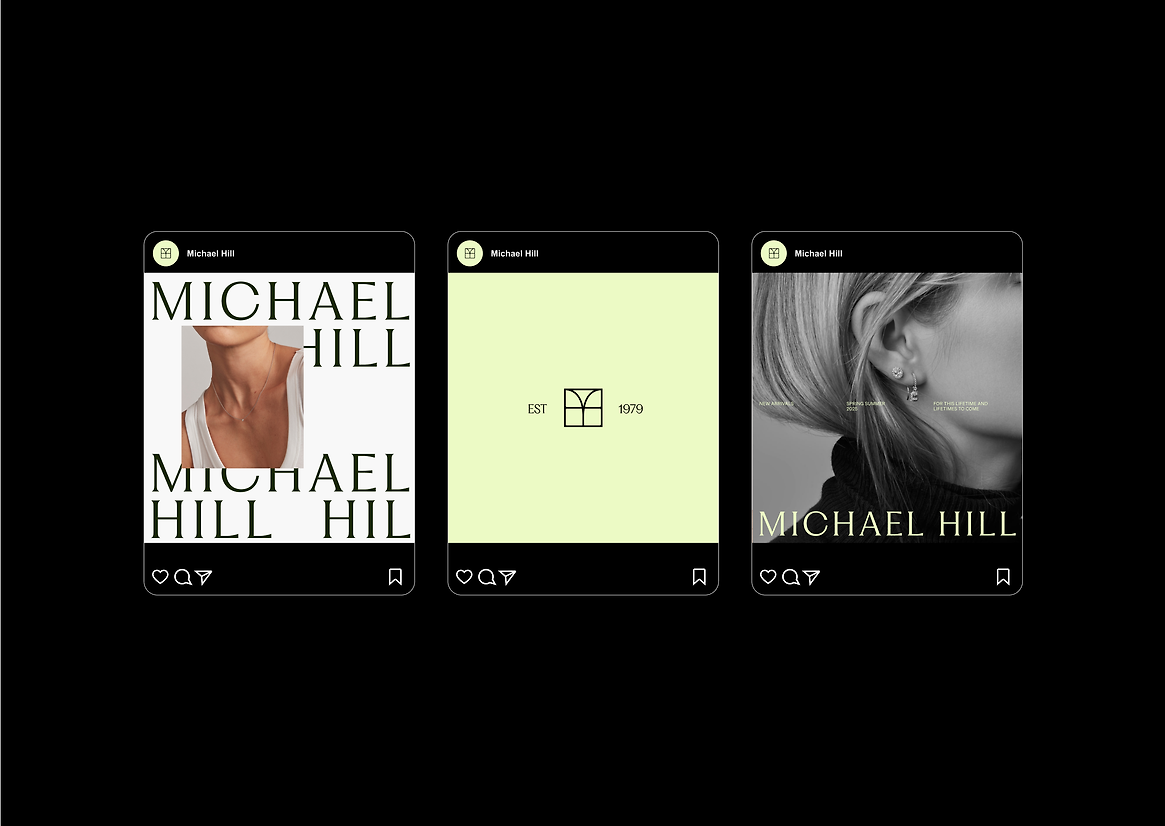Open profile avatar on the first post

click(x=166, y=253)
